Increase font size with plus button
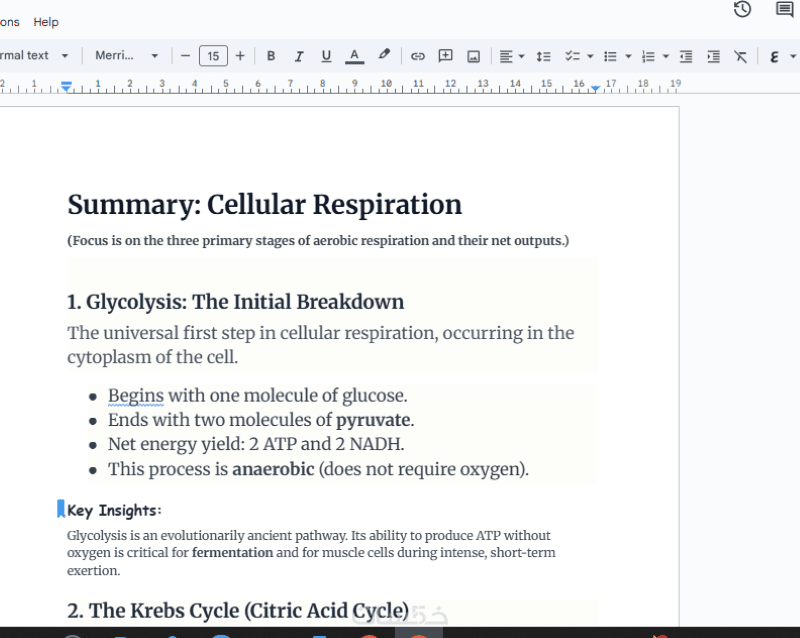This screenshot has width=800, height=638. 240,56
